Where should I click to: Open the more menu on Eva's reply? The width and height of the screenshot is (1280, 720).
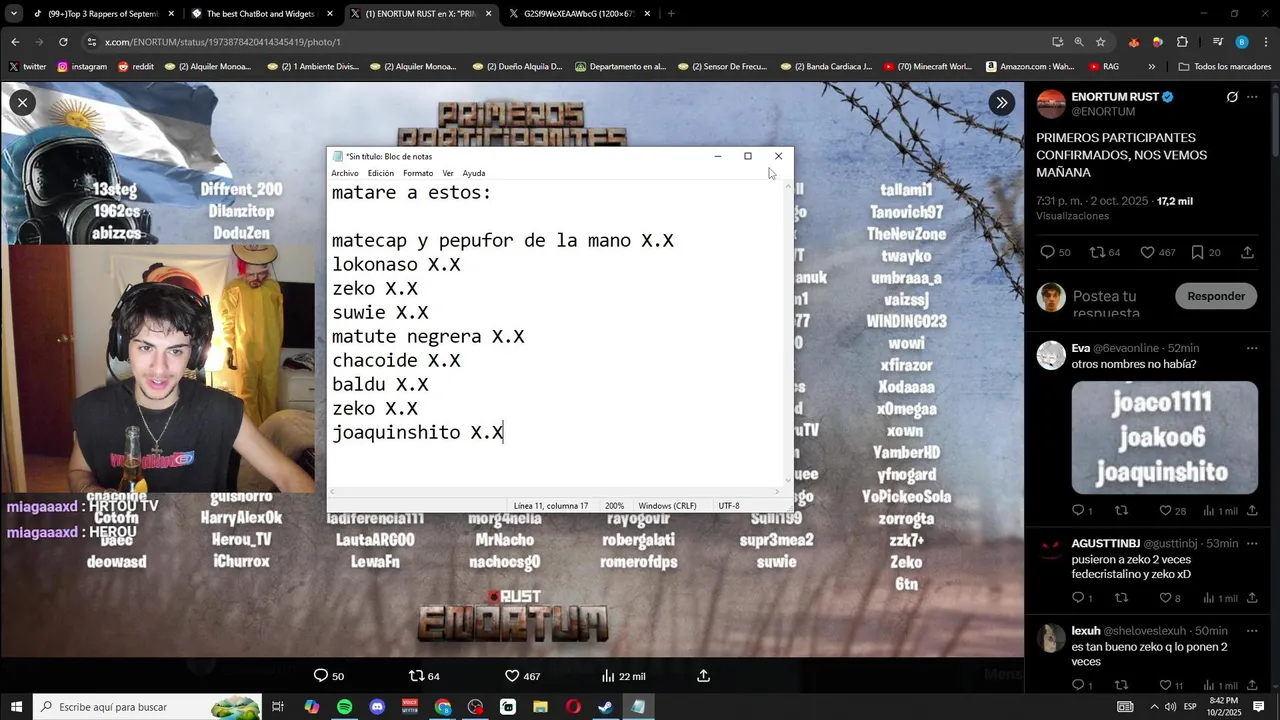pos(1252,348)
